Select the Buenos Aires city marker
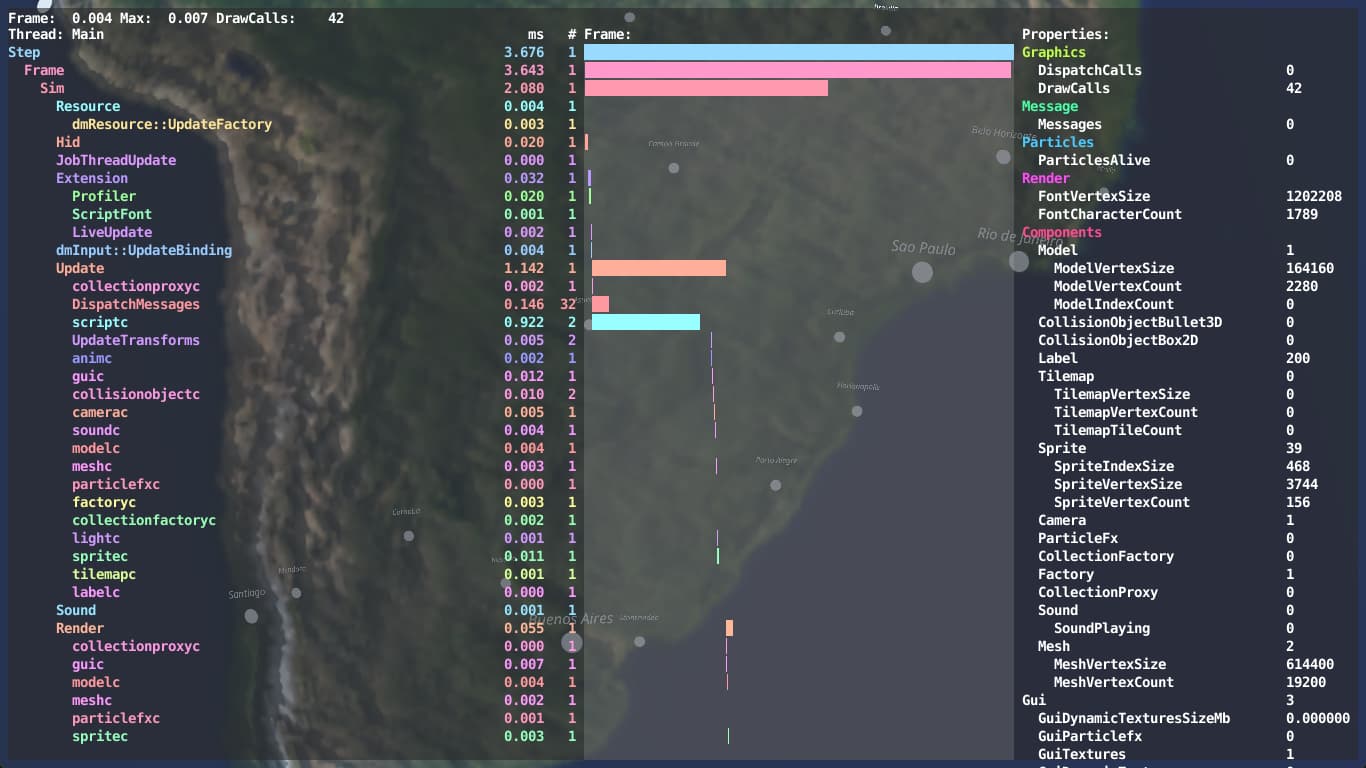 (571, 642)
